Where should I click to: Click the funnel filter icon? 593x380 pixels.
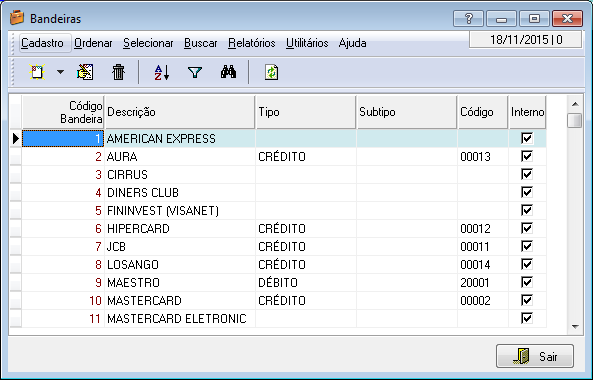pyautogui.click(x=195, y=72)
